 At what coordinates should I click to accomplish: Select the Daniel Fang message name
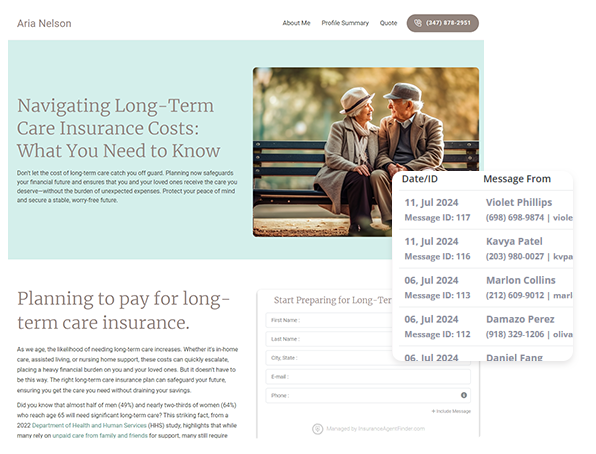click(514, 357)
